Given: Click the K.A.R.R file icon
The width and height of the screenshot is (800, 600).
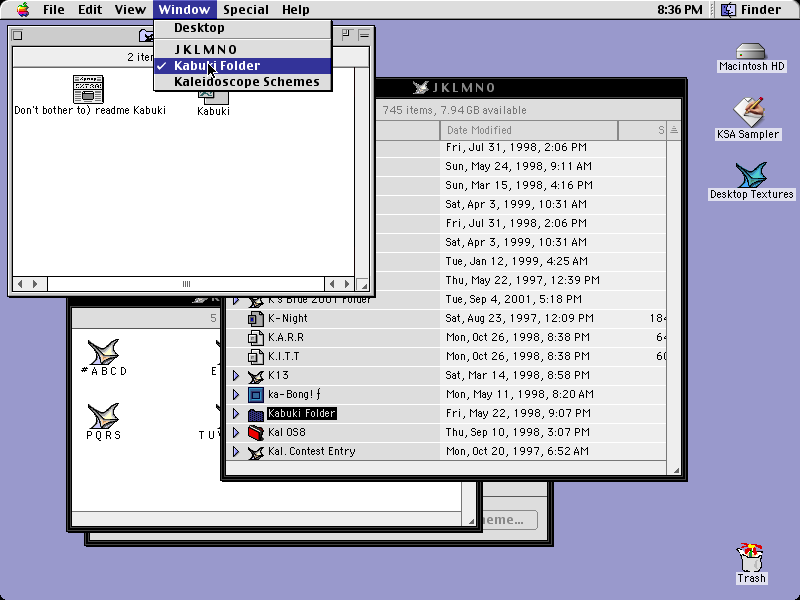Looking at the screenshot, I should [x=256, y=337].
